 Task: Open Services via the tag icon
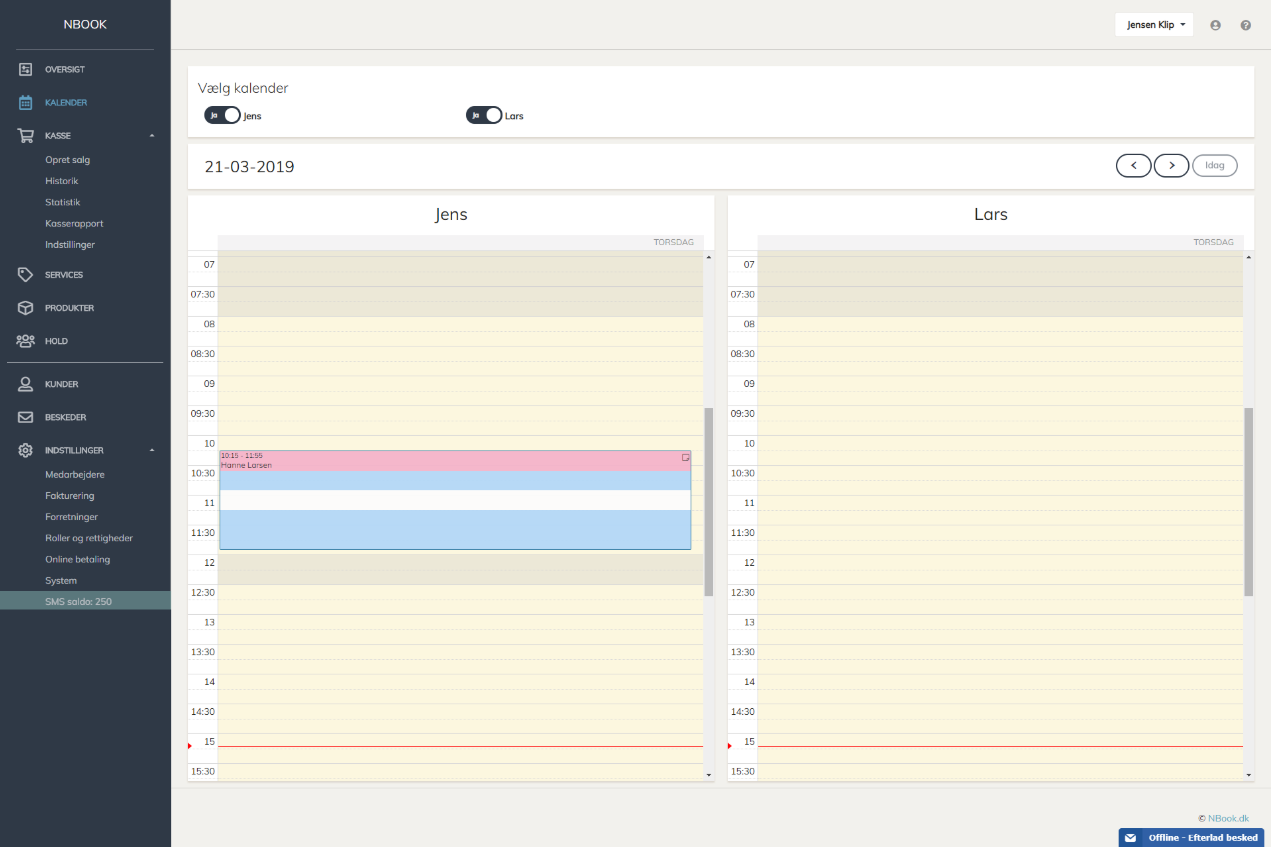[x=26, y=274]
